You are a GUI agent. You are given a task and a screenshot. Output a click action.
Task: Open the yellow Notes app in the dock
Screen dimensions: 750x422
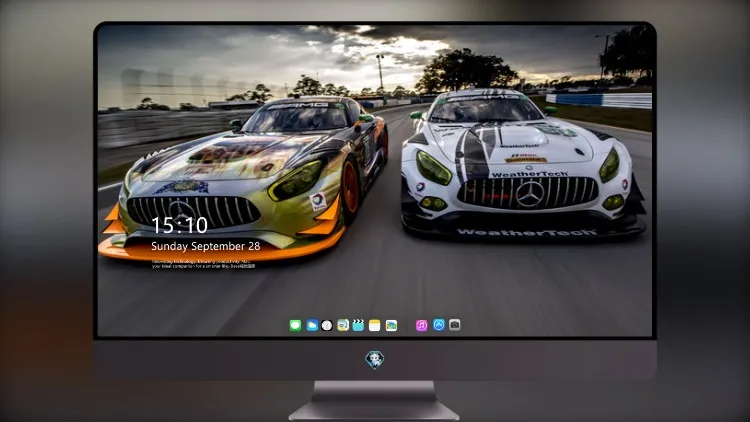(x=375, y=325)
